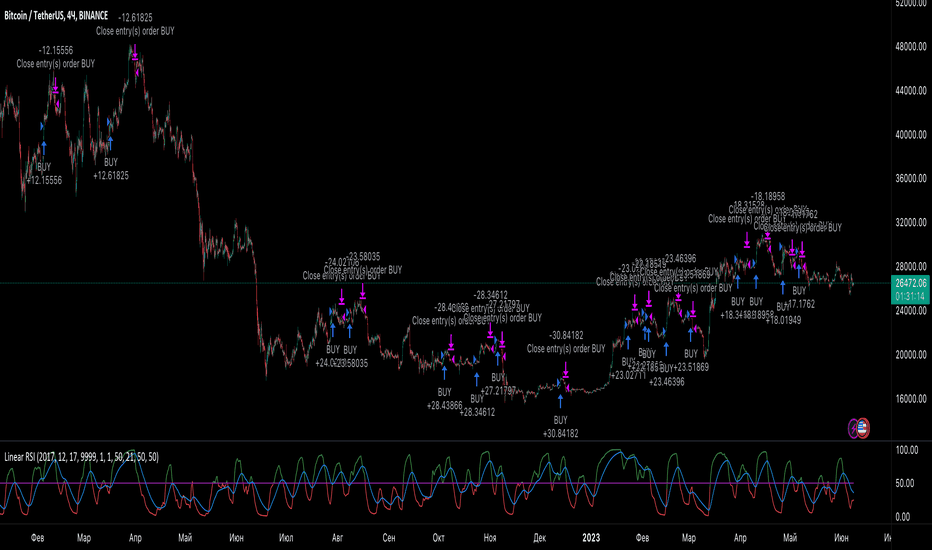
Task: Click the bar countdown 01:31:14
Action: pyautogui.click(x=910, y=296)
